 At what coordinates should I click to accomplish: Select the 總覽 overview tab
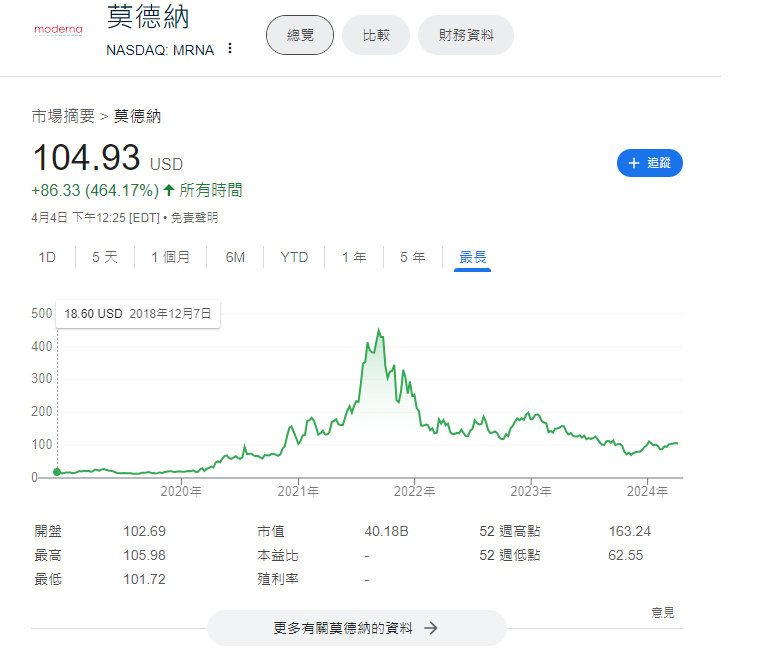[300, 35]
